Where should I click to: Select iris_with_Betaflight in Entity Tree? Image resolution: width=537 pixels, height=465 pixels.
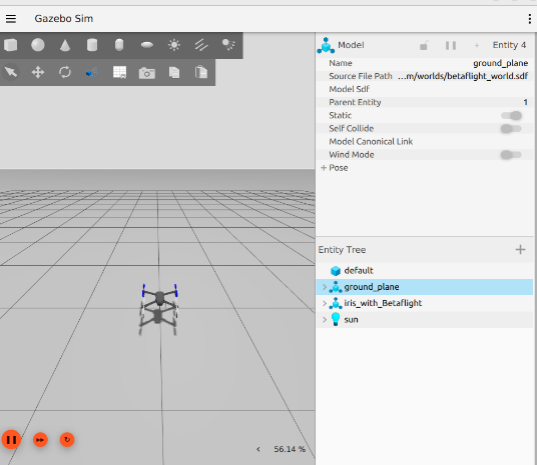425,303
